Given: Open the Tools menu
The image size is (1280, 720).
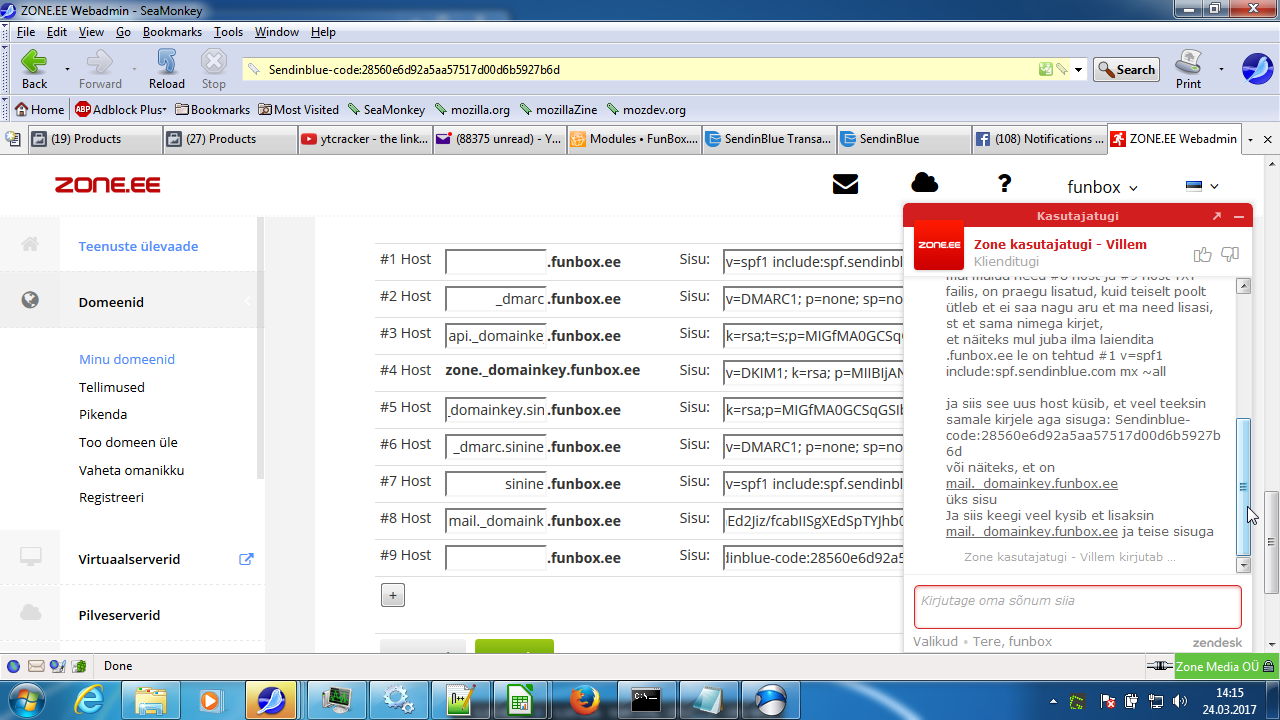Looking at the screenshot, I should pos(228,32).
